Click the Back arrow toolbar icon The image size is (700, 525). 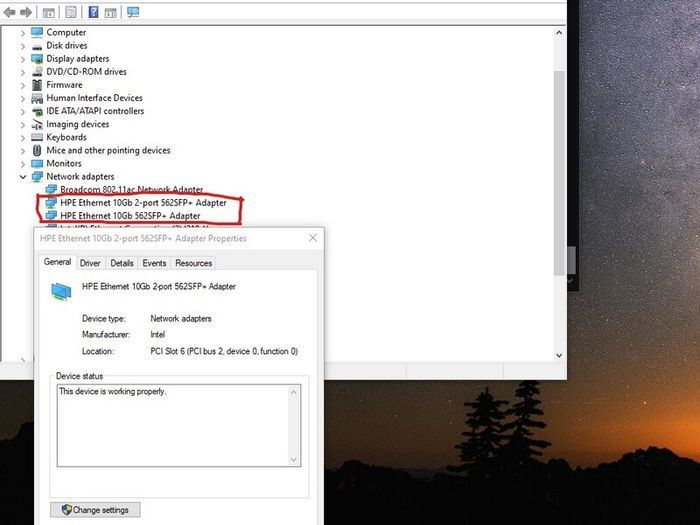tap(9, 12)
